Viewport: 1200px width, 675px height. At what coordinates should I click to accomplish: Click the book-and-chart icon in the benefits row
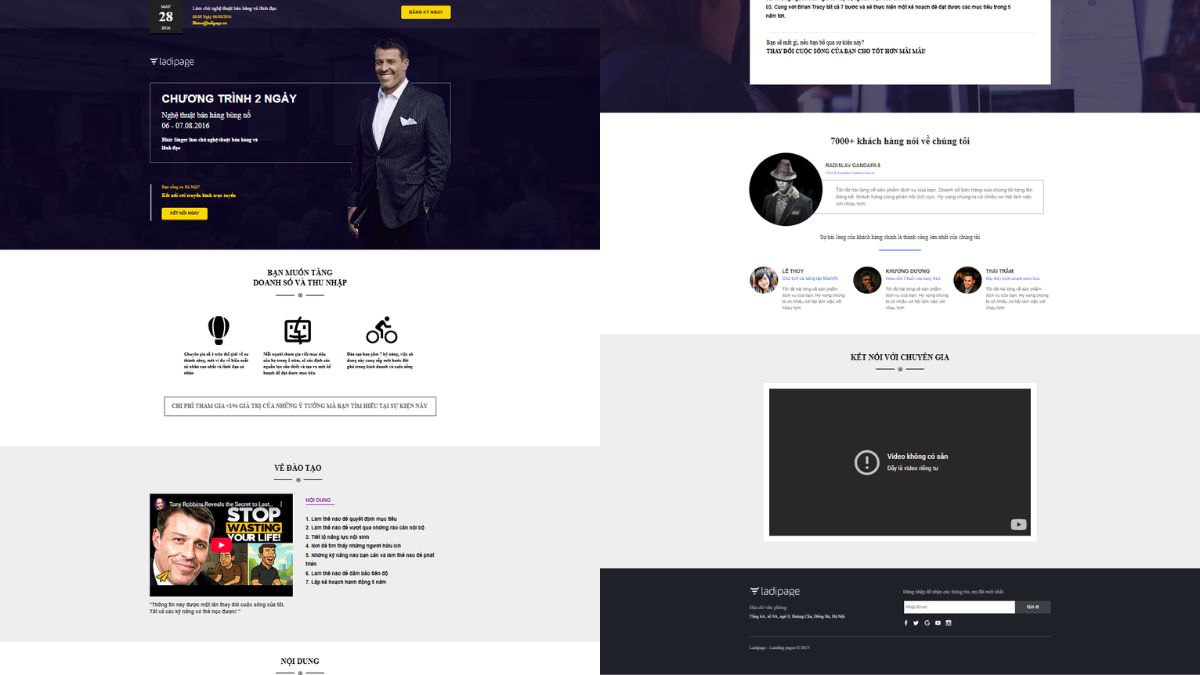pos(299,330)
